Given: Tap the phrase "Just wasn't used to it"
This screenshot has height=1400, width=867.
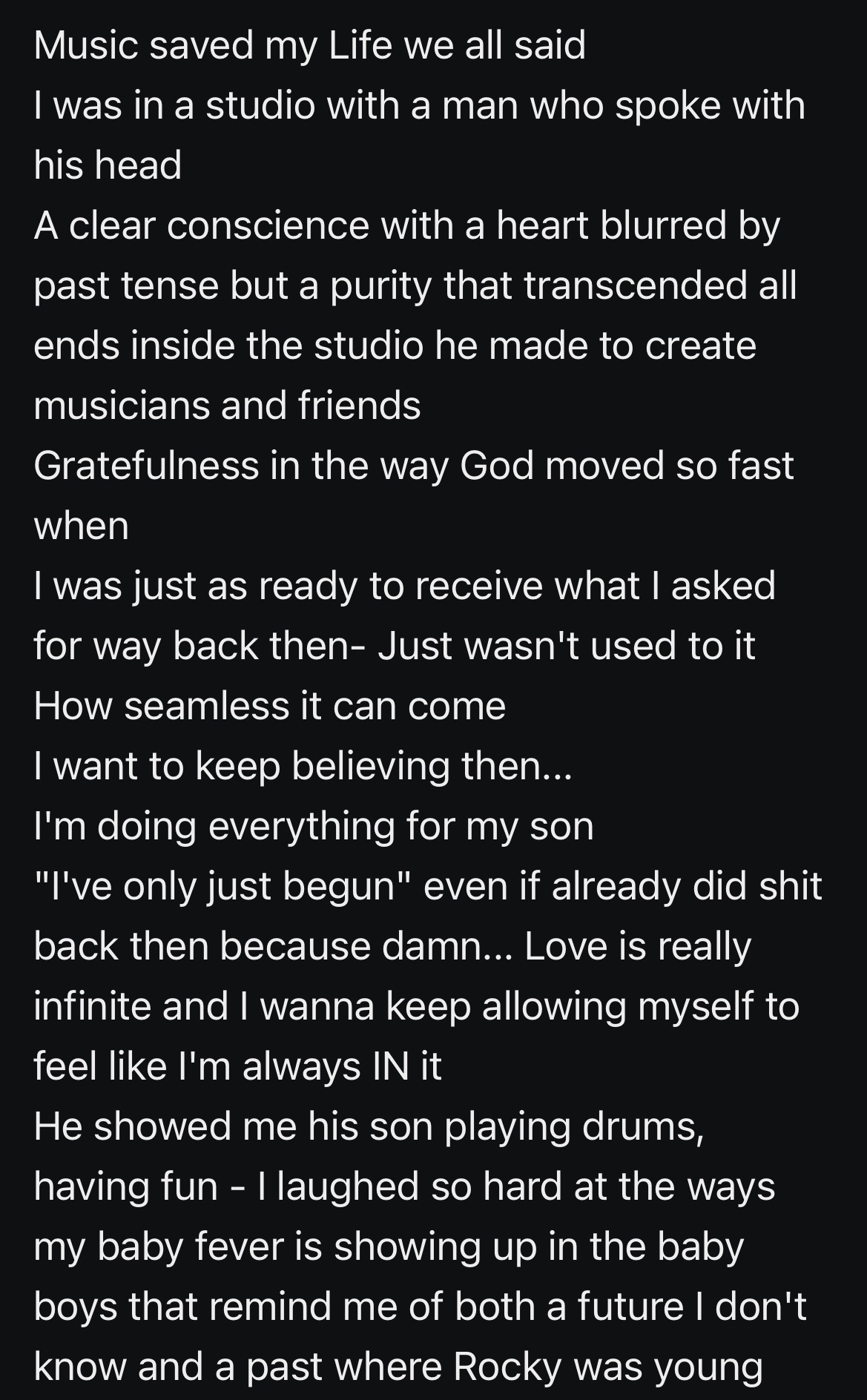Looking at the screenshot, I should [x=566, y=646].
